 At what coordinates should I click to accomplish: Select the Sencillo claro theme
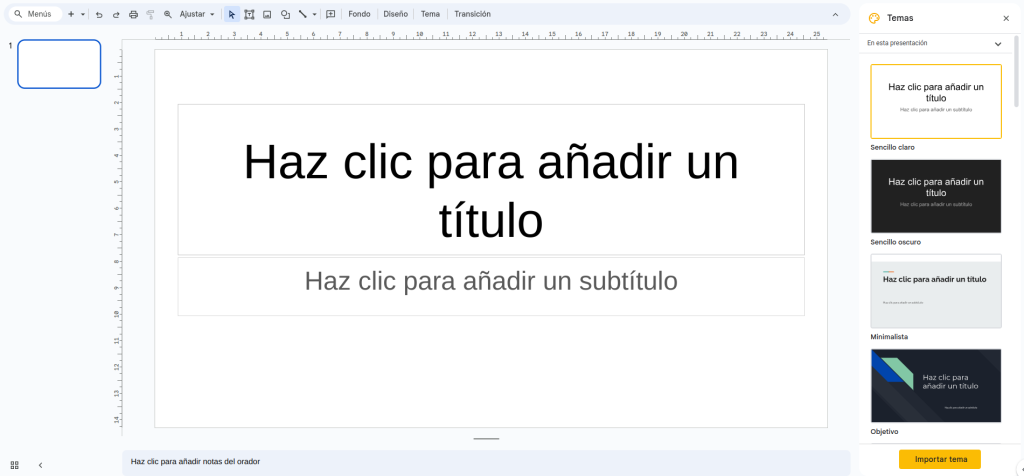pyautogui.click(x=936, y=101)
